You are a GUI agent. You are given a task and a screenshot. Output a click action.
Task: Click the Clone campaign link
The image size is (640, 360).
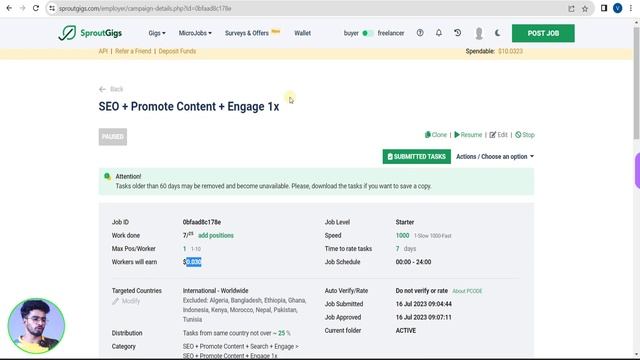pos(436,135)
